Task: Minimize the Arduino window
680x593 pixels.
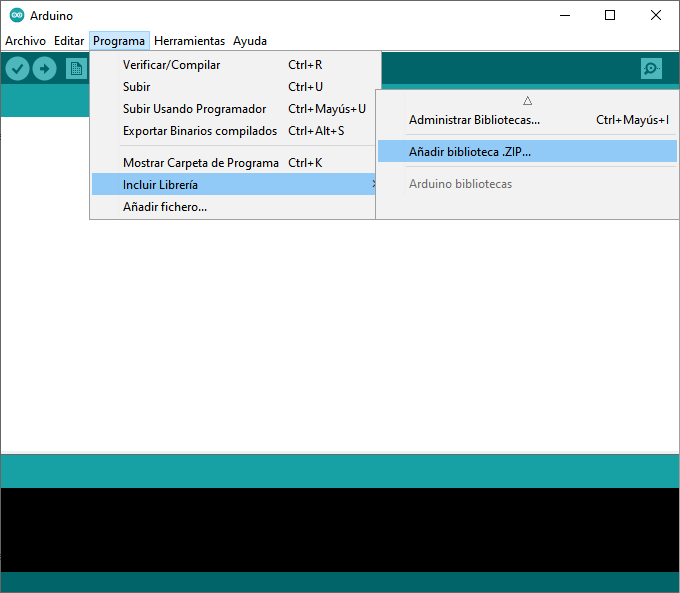Action: [x=565, y=15]
